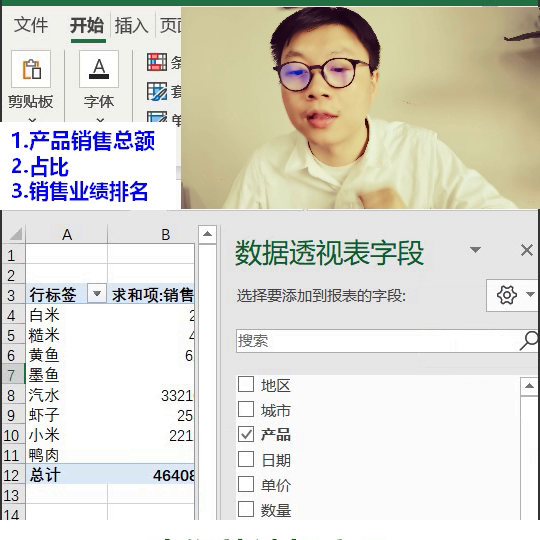The width and height of the screenshot is (540, 540).
Task: Select row 7 header
Action: 13,375
